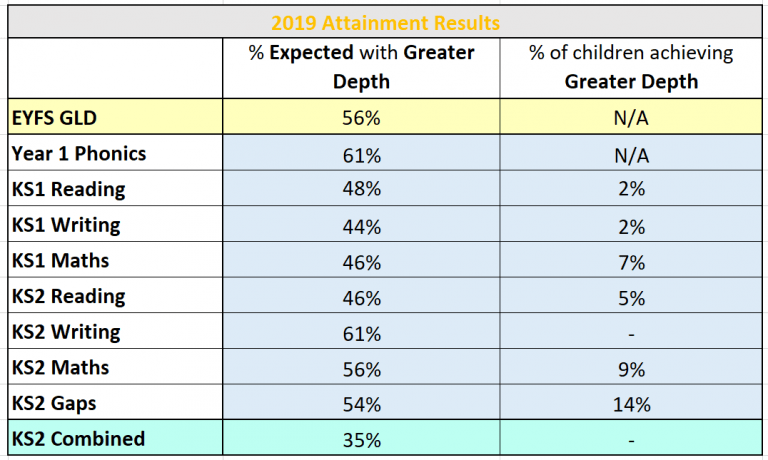
Task: Select the Year 1 Phonics row label
Action: coord(79,154)
